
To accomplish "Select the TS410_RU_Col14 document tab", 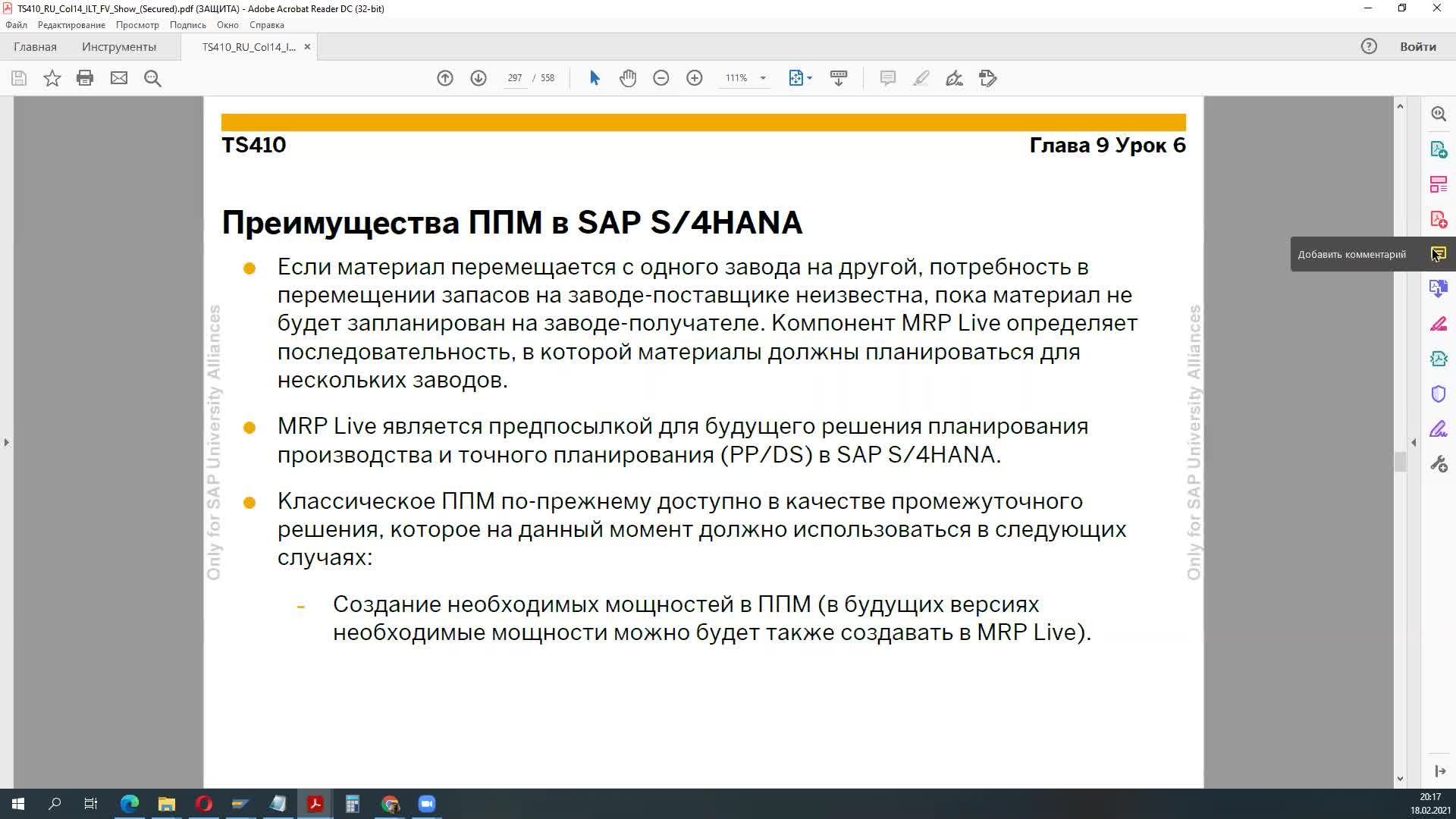I will (249, 47).
